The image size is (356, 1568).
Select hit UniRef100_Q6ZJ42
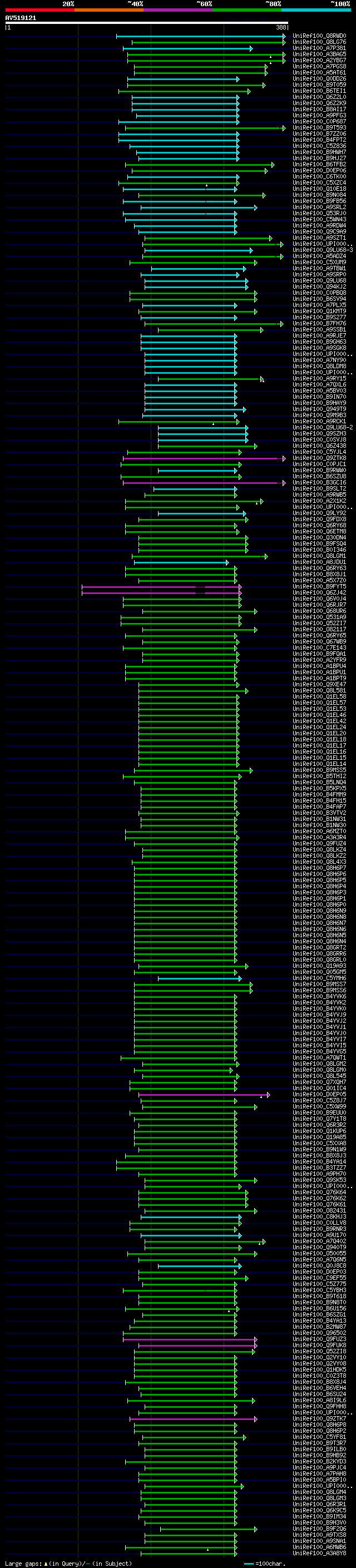(319, 593)
